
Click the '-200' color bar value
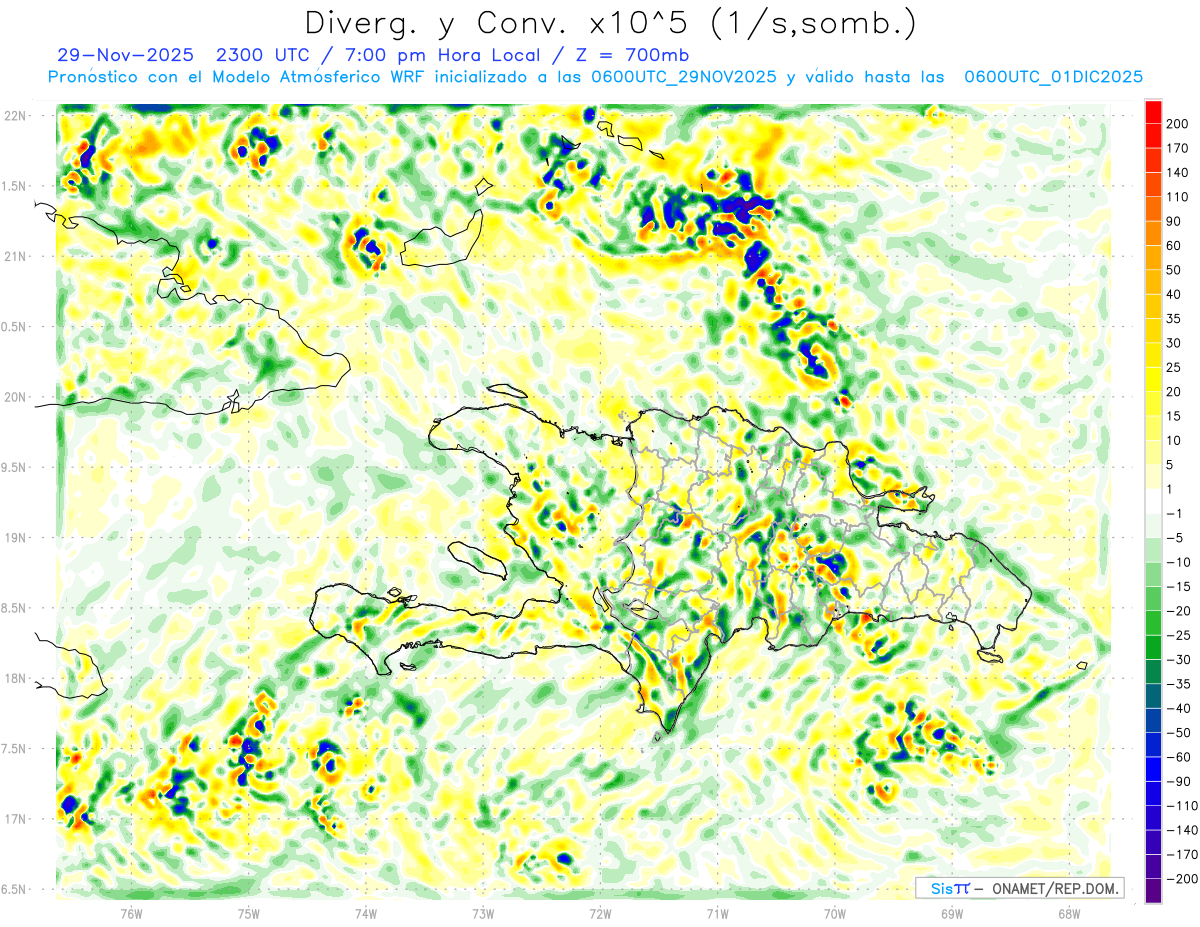(x=1181, y=878)
